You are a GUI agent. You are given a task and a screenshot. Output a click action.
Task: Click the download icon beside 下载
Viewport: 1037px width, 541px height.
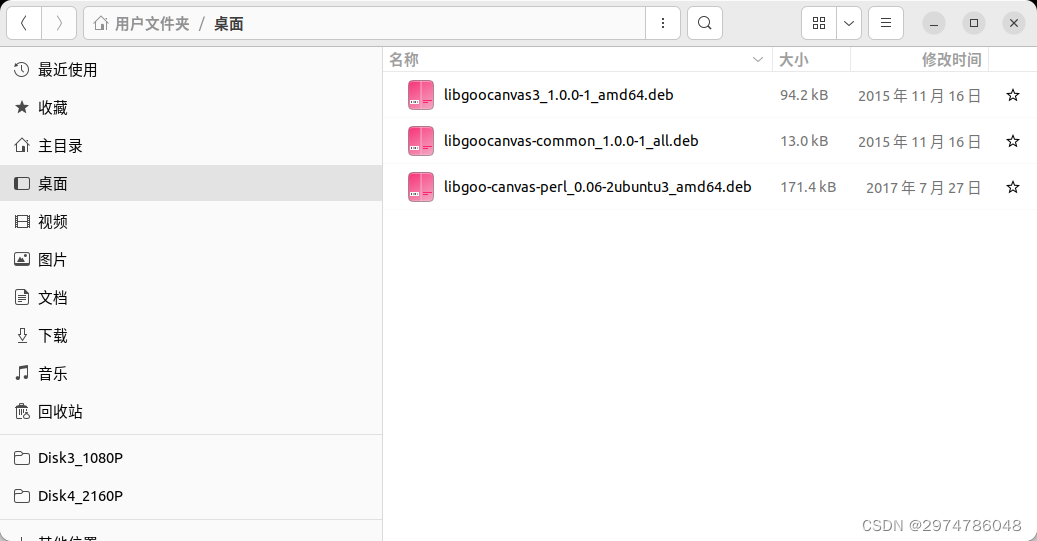tap(22, 335)
